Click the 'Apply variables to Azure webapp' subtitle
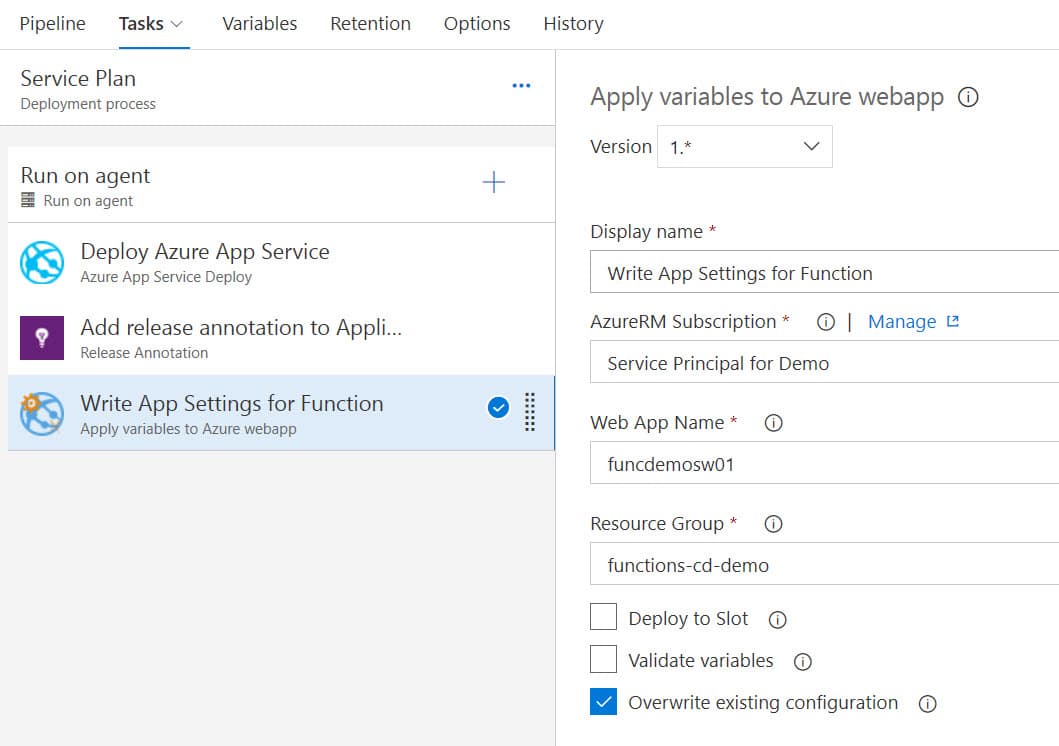The height and width of the screenshot is (746, 1059). [x=188, y=429]
